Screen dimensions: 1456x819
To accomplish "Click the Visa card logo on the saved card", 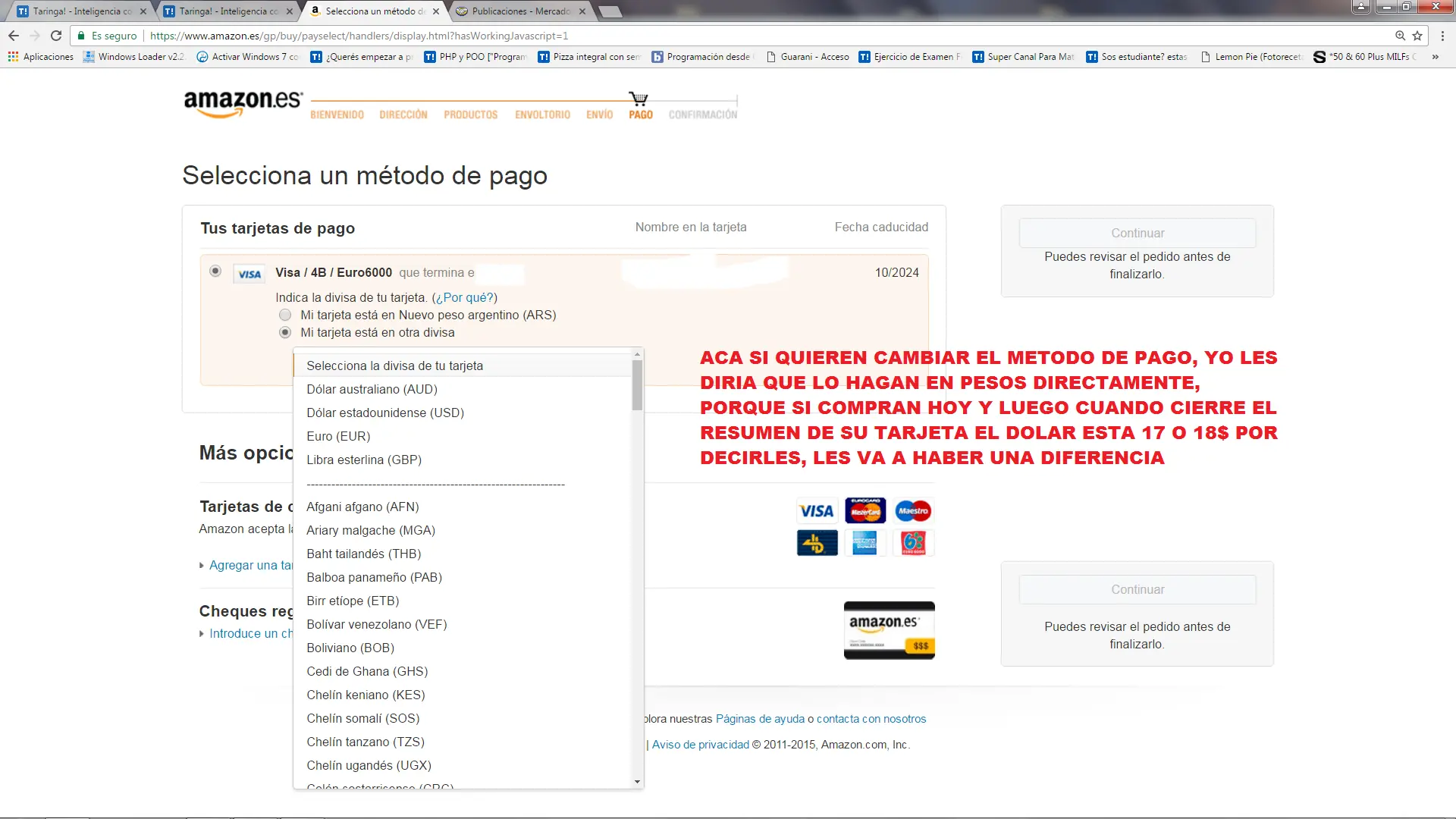I will [x=249, y=275].
